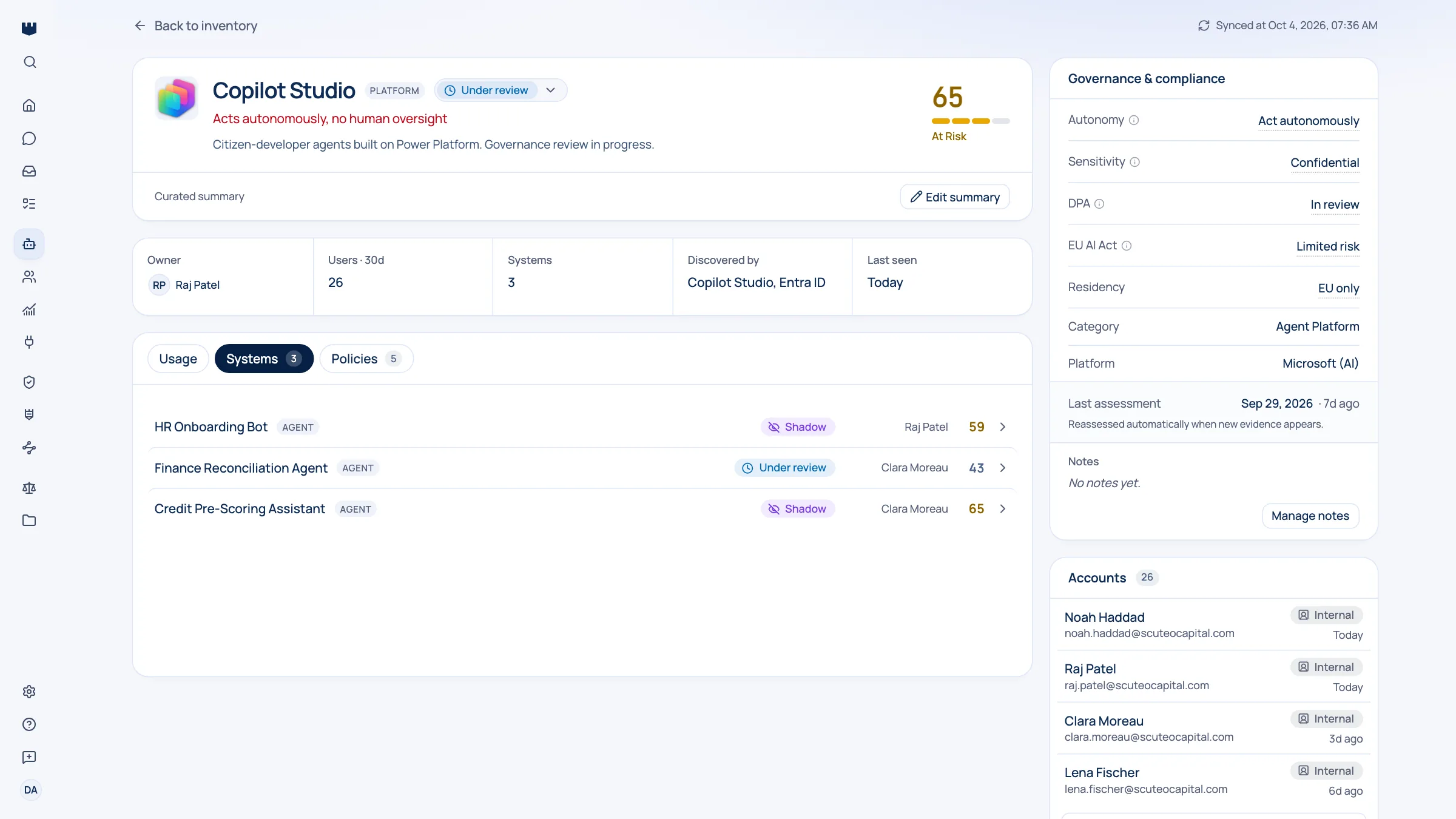This screenshot has width=1456, height=819.
Task: Change the Act autonomously autonomy value
Action: (1309, 121)
